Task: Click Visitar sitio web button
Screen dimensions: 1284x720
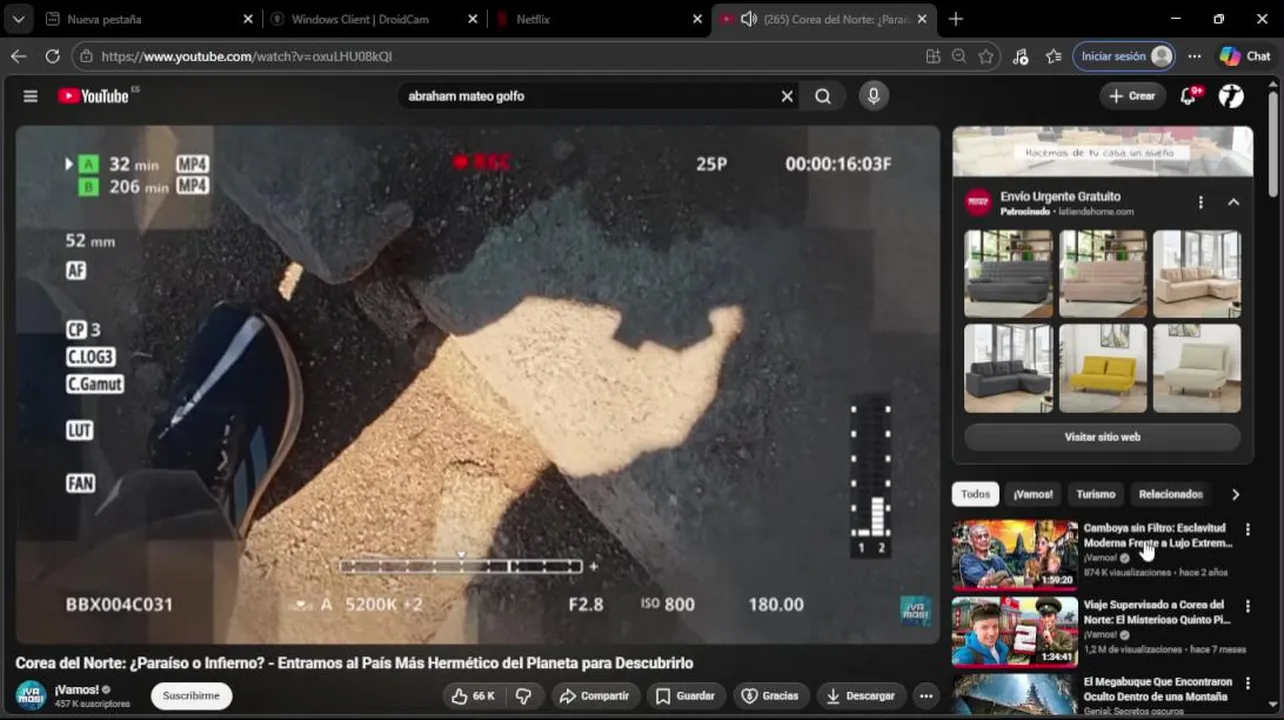Action: [x=1102, y=437]
